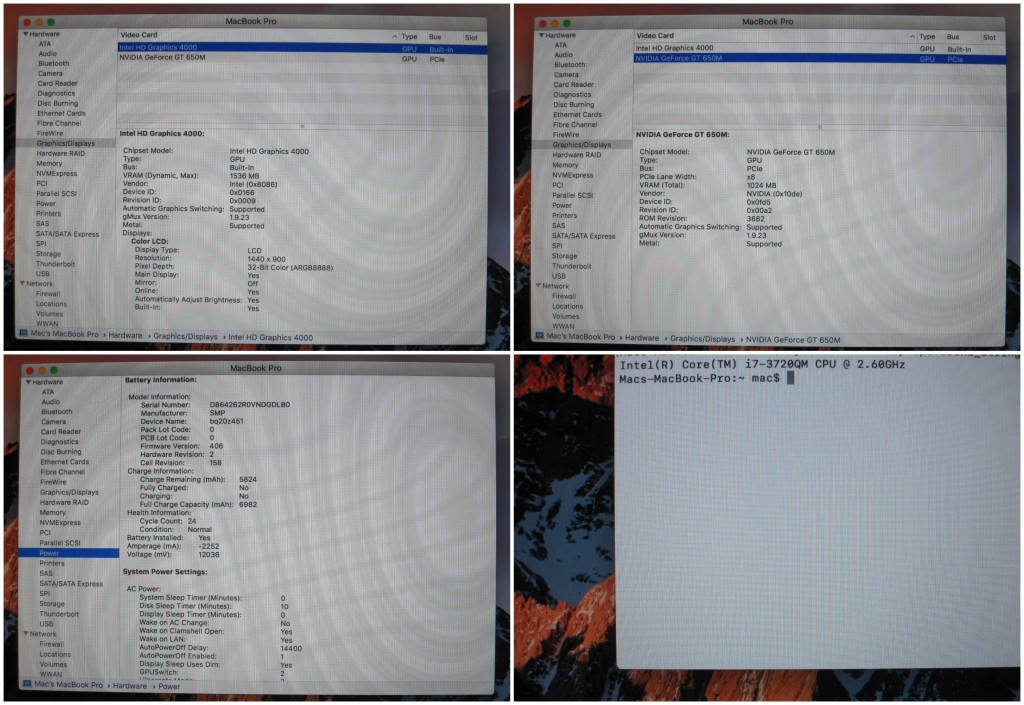Click Graphics/Displays in the Intel window path bar
Viewport: 1024px width, 705px height.
(x=185, y=337)
